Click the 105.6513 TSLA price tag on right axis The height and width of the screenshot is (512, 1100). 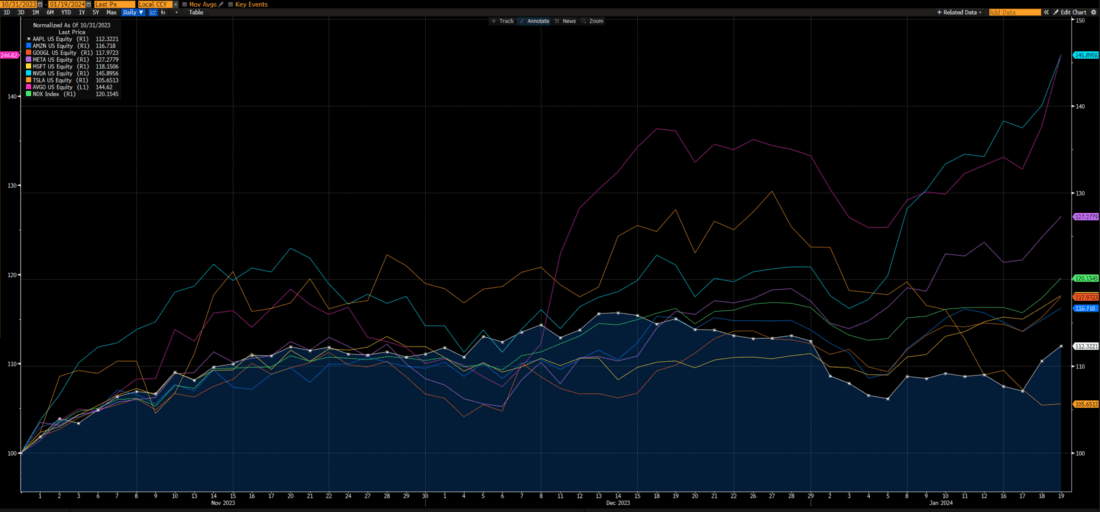1085,405
